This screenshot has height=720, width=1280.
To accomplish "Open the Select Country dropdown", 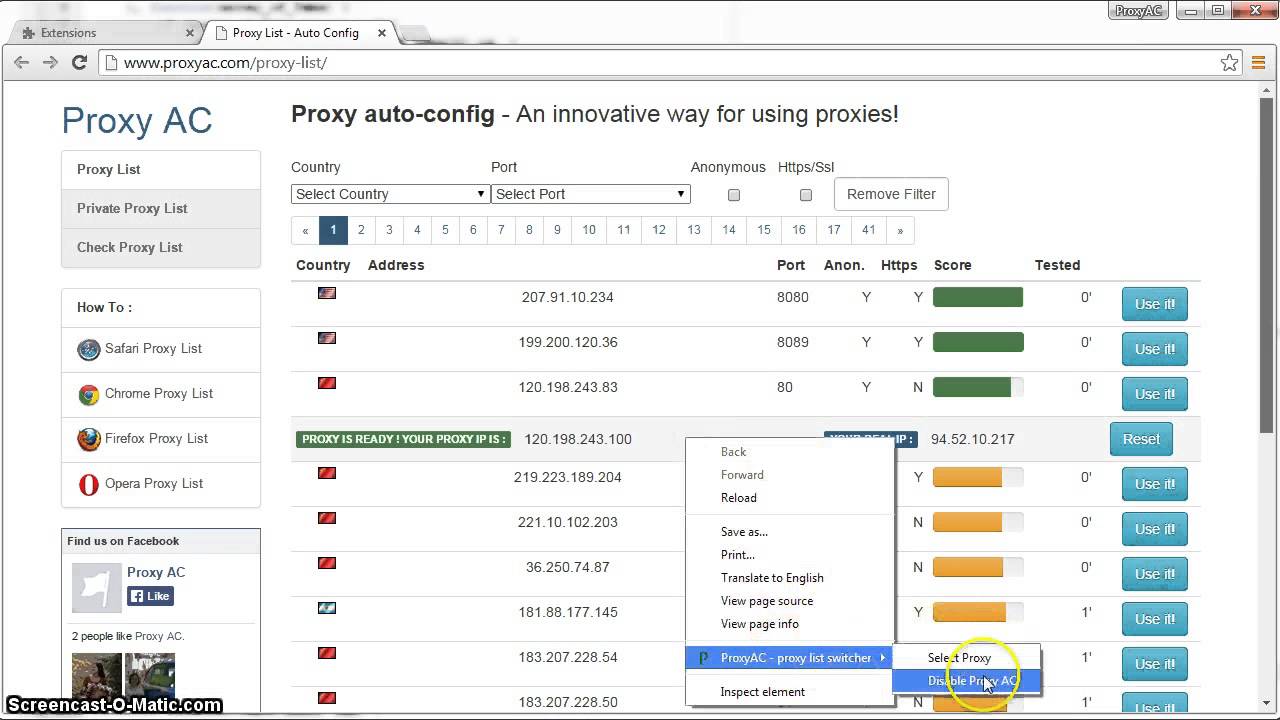I will tap(390, 194).
